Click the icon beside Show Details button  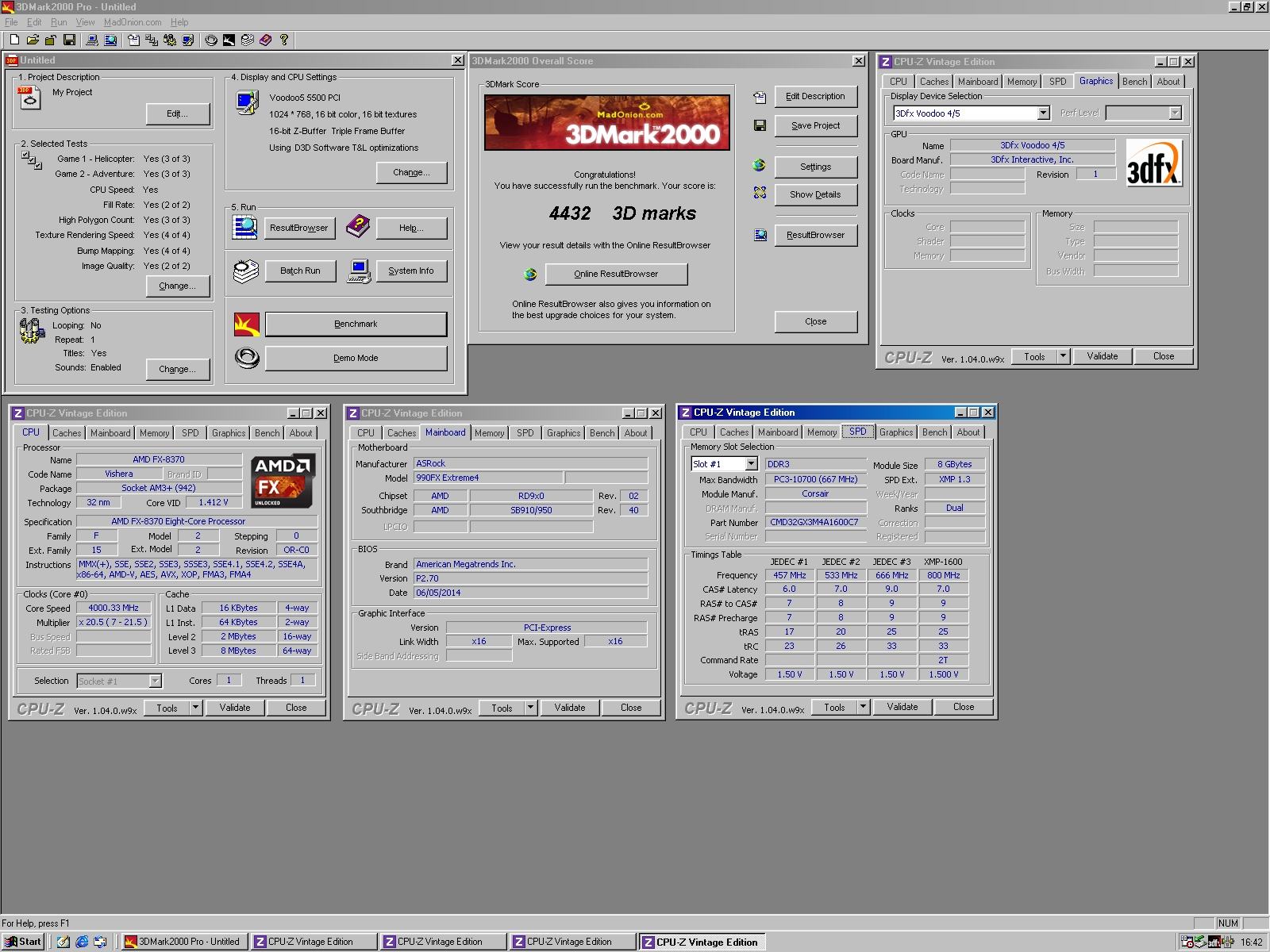pos(760,193)
